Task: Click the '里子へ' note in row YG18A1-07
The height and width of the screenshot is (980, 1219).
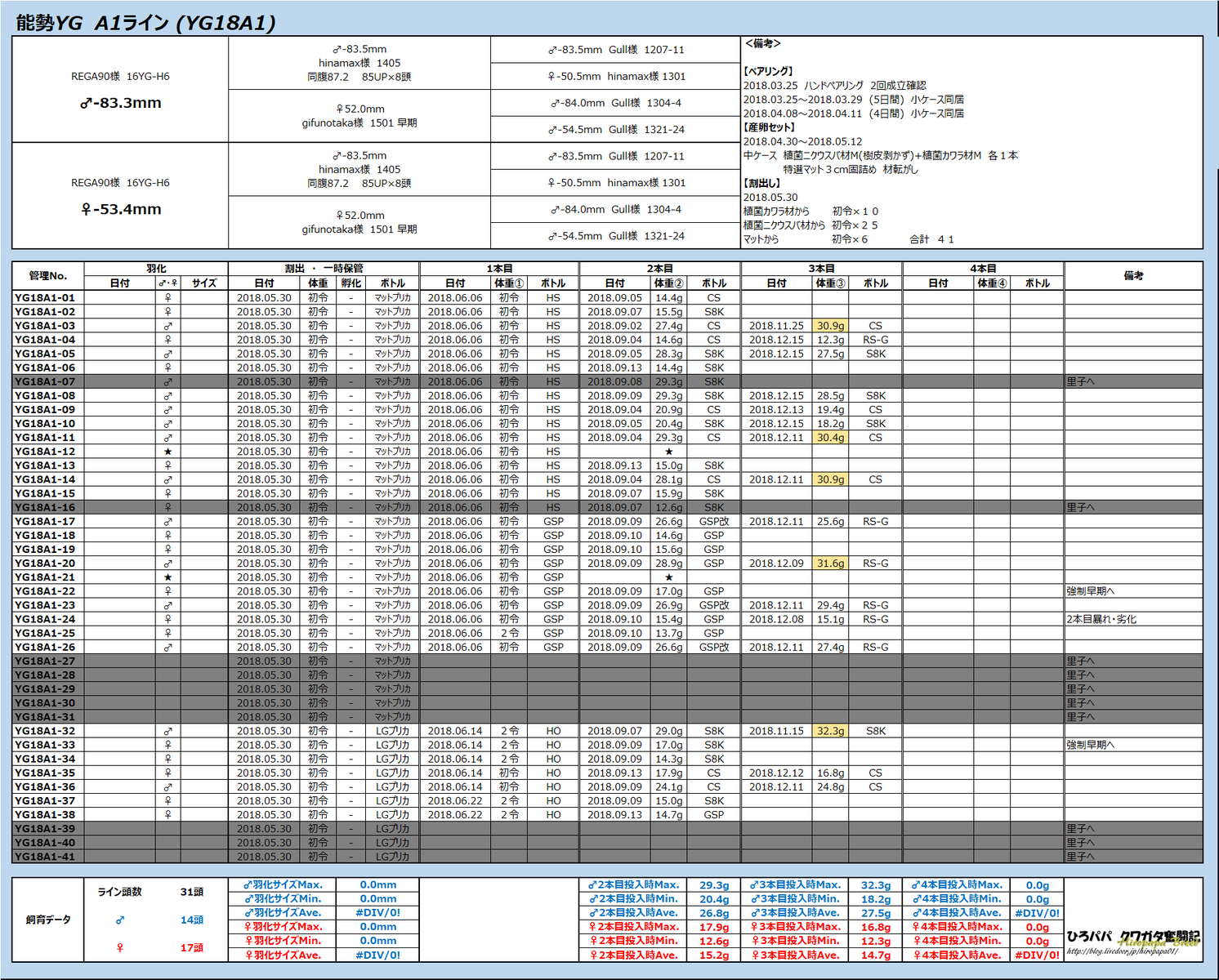Action: [1080, 381]
